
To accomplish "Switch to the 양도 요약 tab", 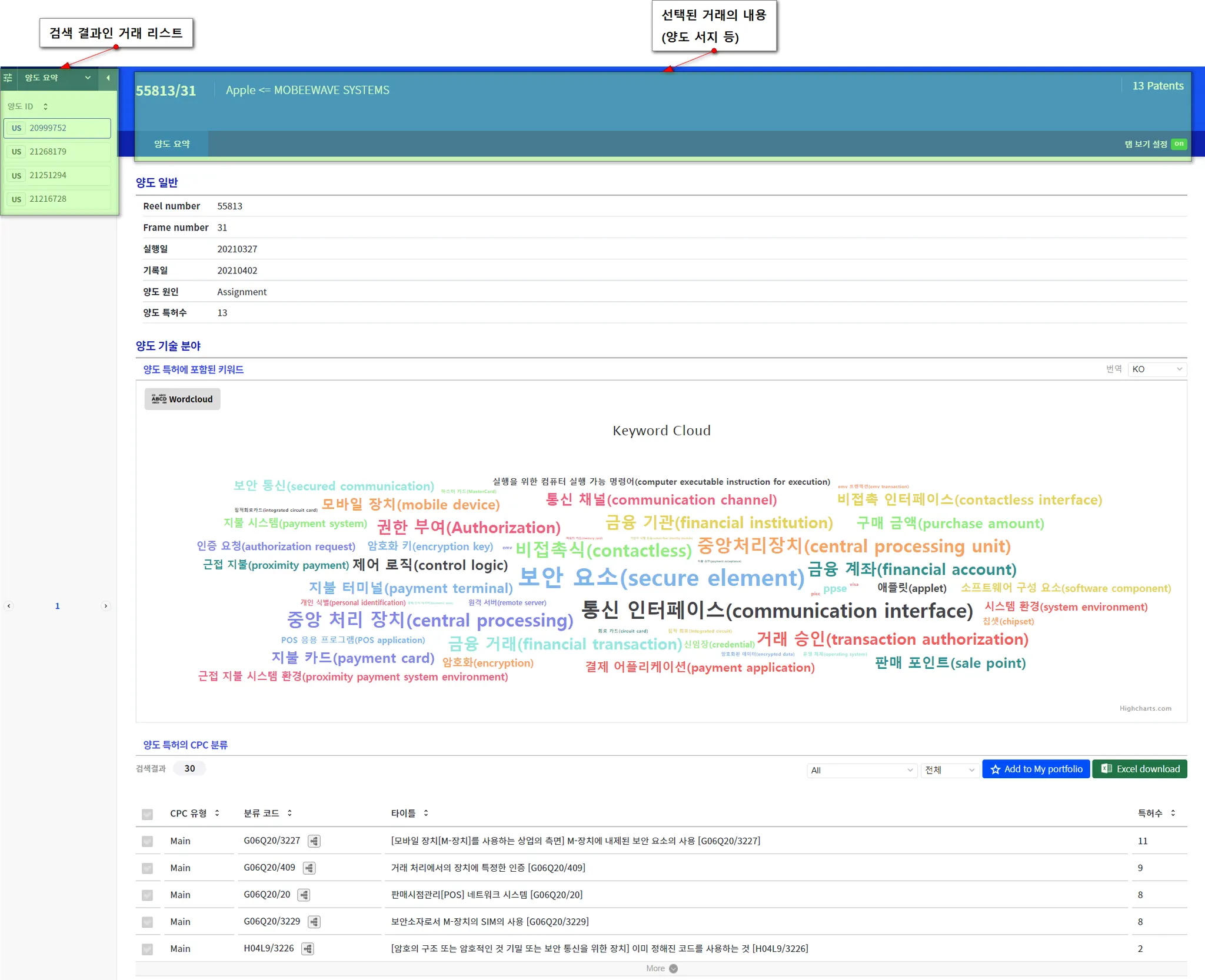I will coord(172,144).
